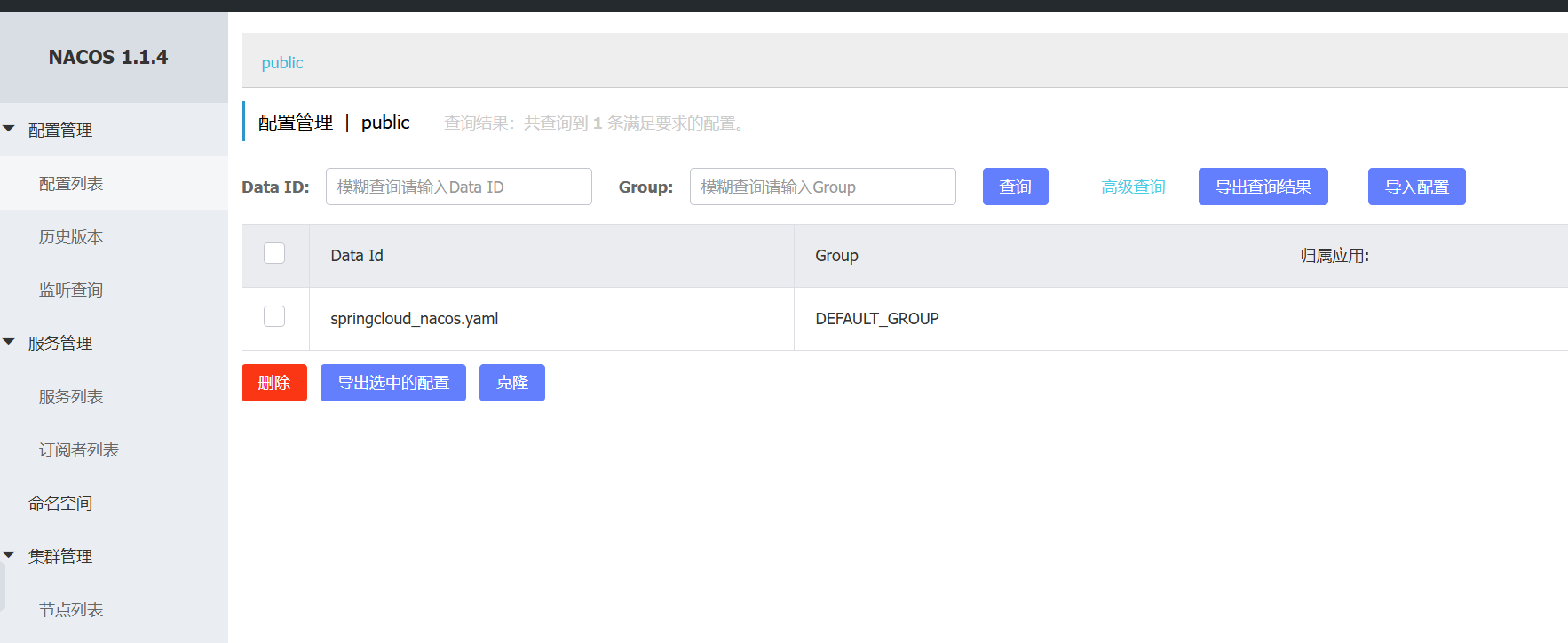Click 导出查询结果 export button
Screen dimensions: 1568x643
1263,187
